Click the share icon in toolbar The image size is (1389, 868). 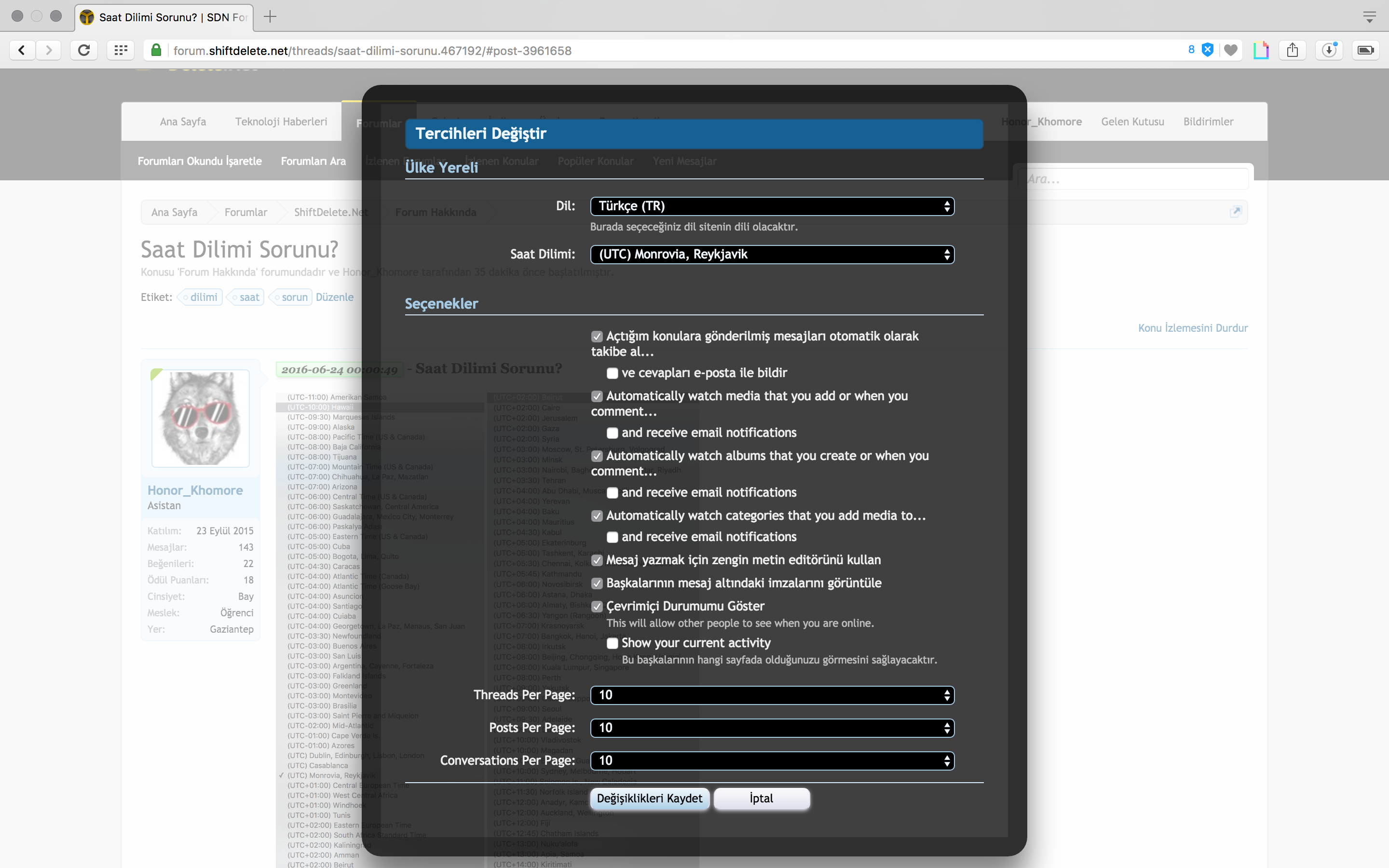[1292, 51]
